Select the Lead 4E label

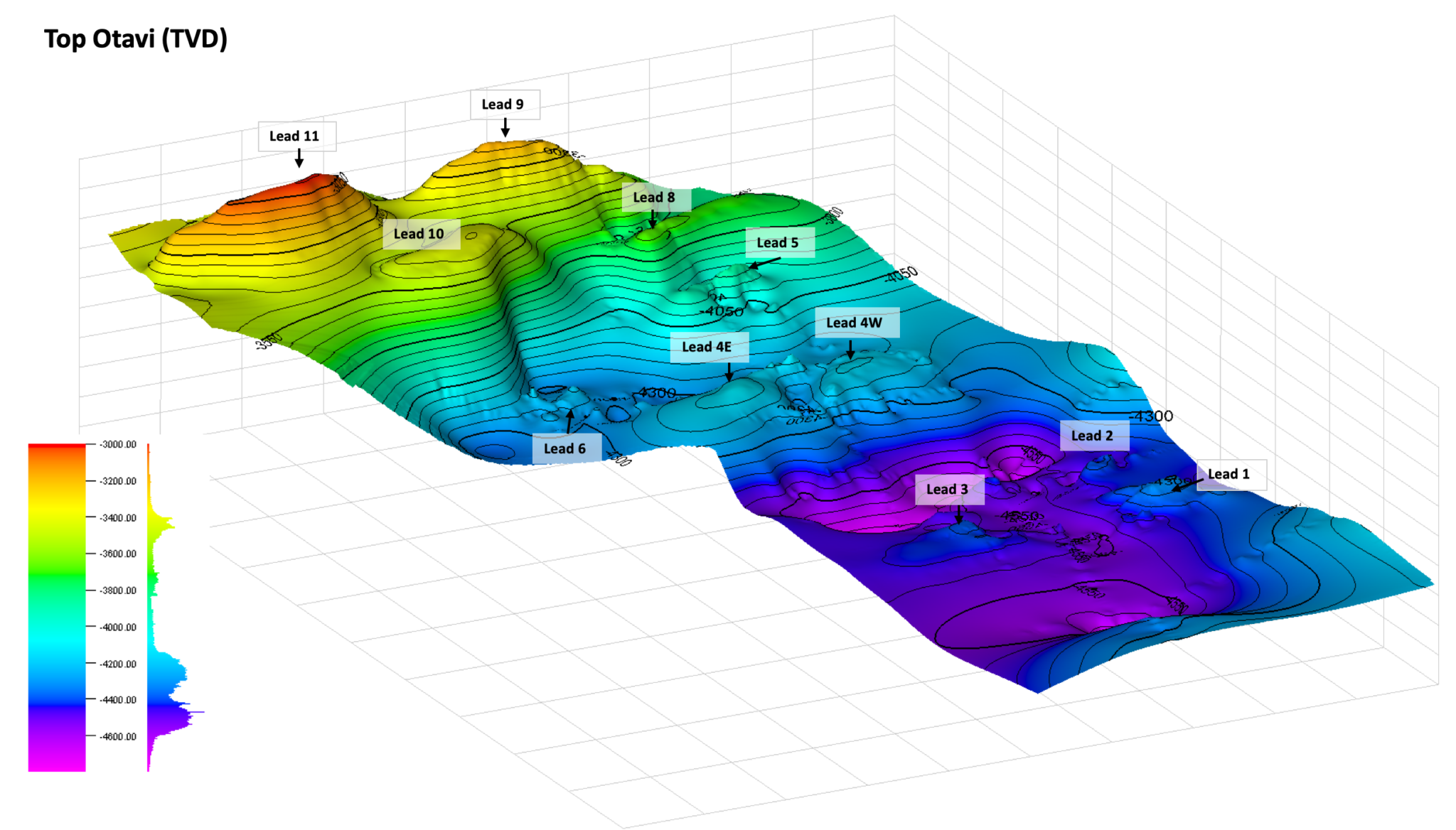(x=710, y=347)
